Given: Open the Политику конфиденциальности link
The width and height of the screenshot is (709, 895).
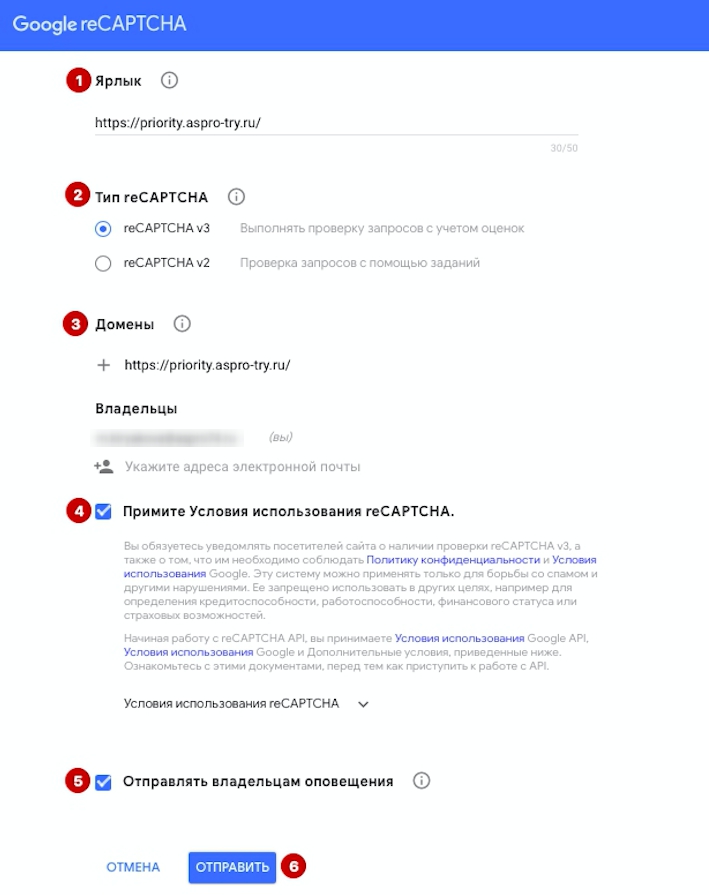Looking at the screenshot, I should (453, 560).
